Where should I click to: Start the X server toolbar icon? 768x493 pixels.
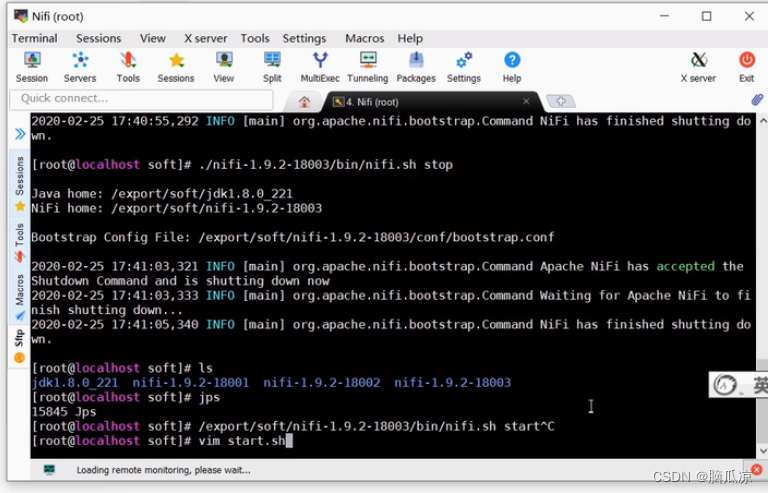tap(698, 67)
